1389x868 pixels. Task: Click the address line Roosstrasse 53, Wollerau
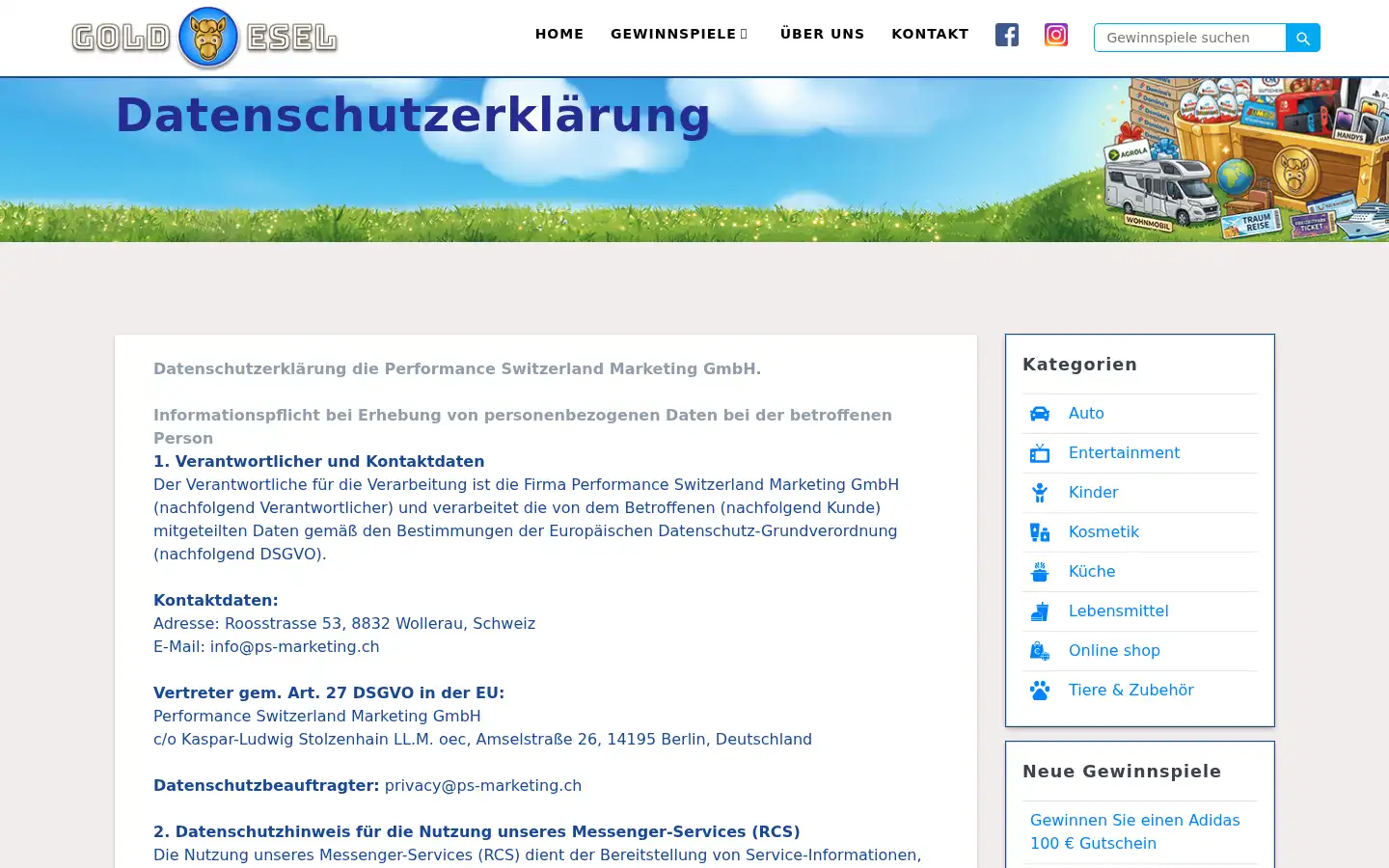coord(344,624)
